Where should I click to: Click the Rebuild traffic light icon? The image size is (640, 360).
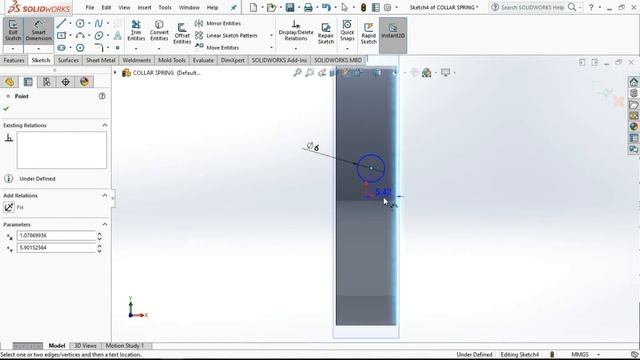click(x=363, y=7)
